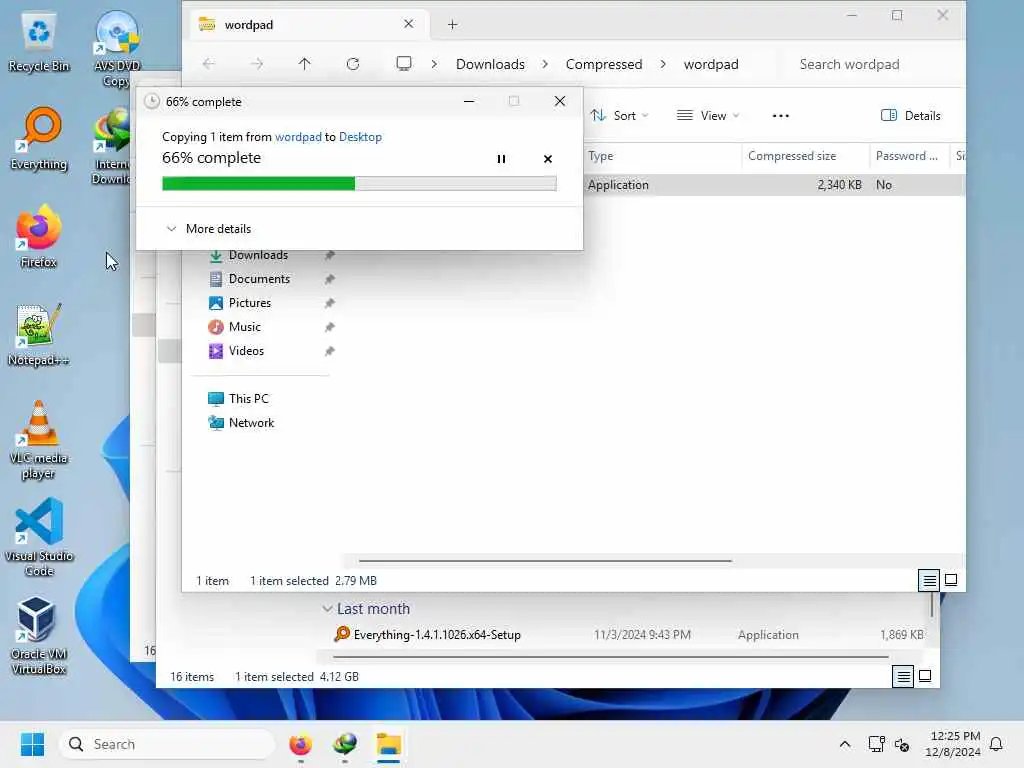Minimize the 66% complete copy dialog
This screenshot has height=768, width=1024.
(x=468, y=101)
